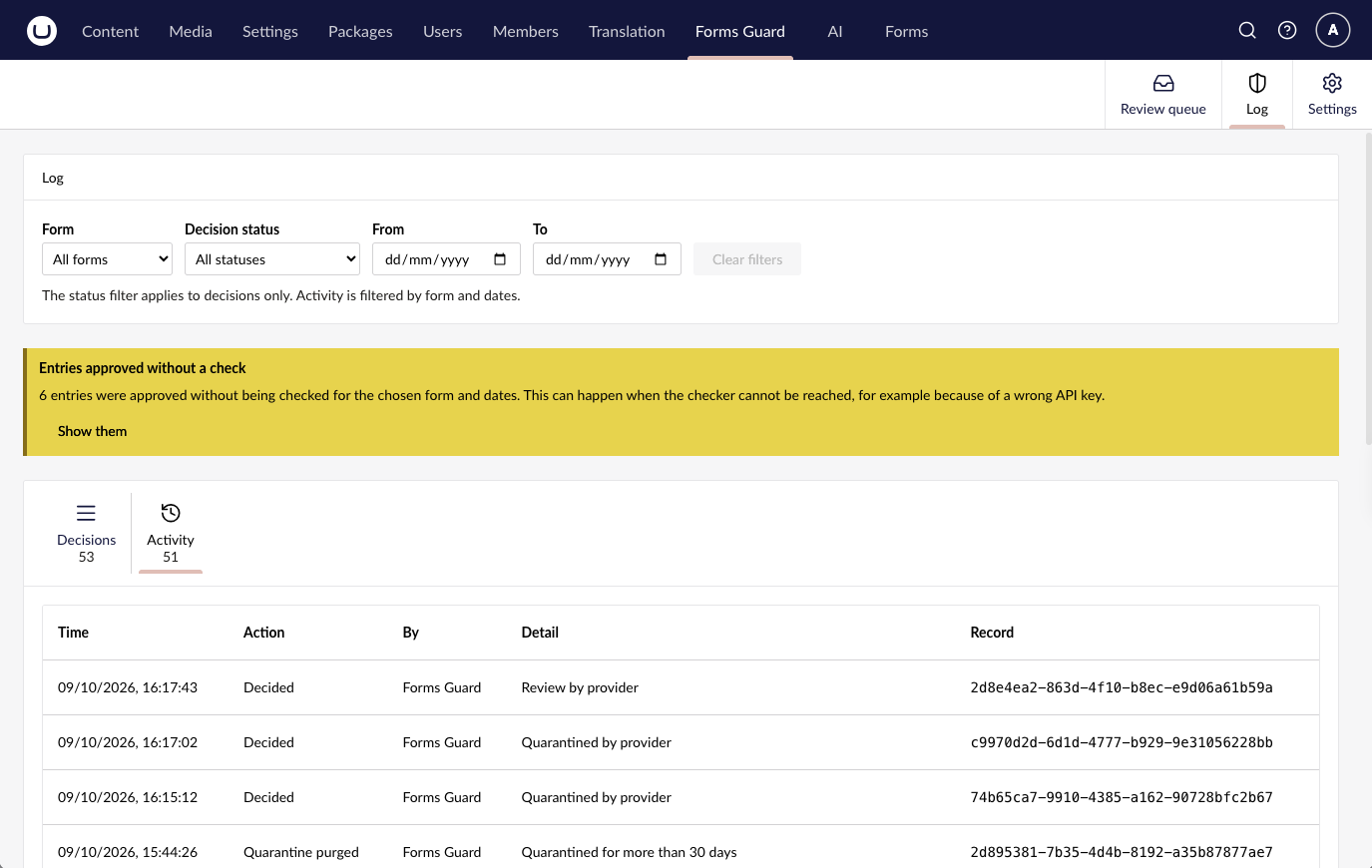Select the Forms Guard section
This screenshot has width=1372, height=868.
(x=740, y=31)
